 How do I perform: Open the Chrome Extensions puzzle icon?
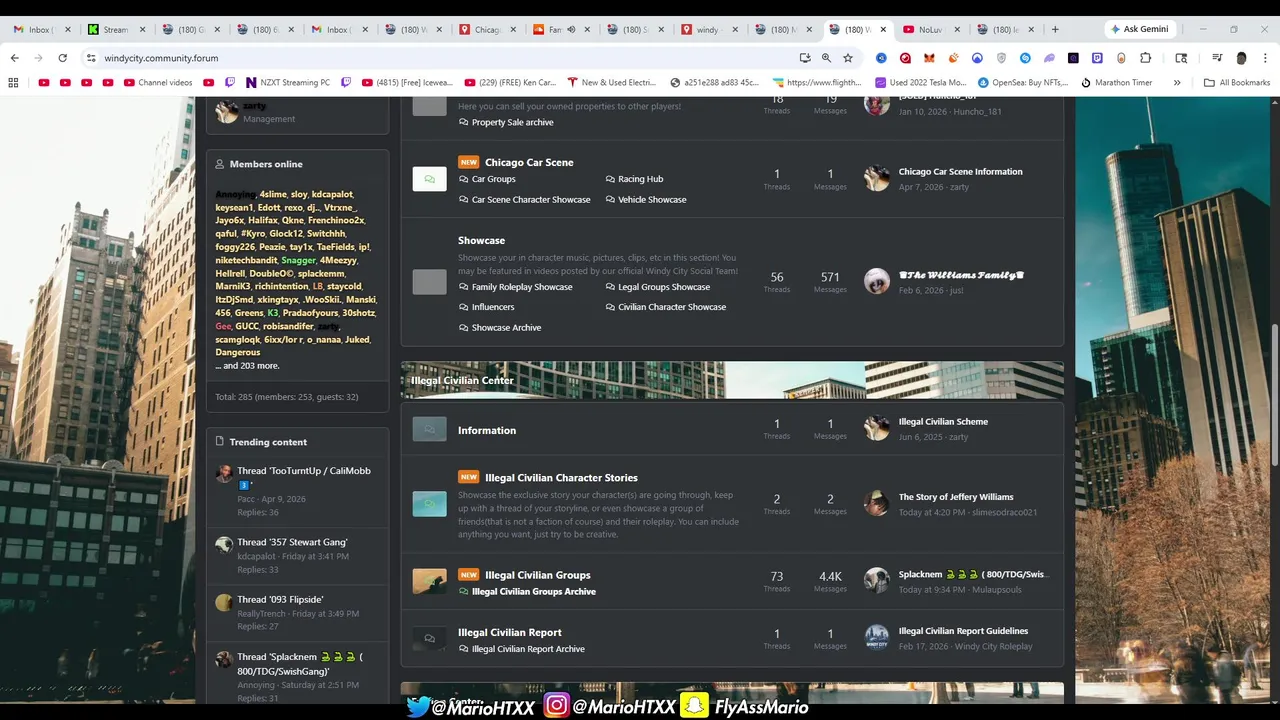(1146, 58)
